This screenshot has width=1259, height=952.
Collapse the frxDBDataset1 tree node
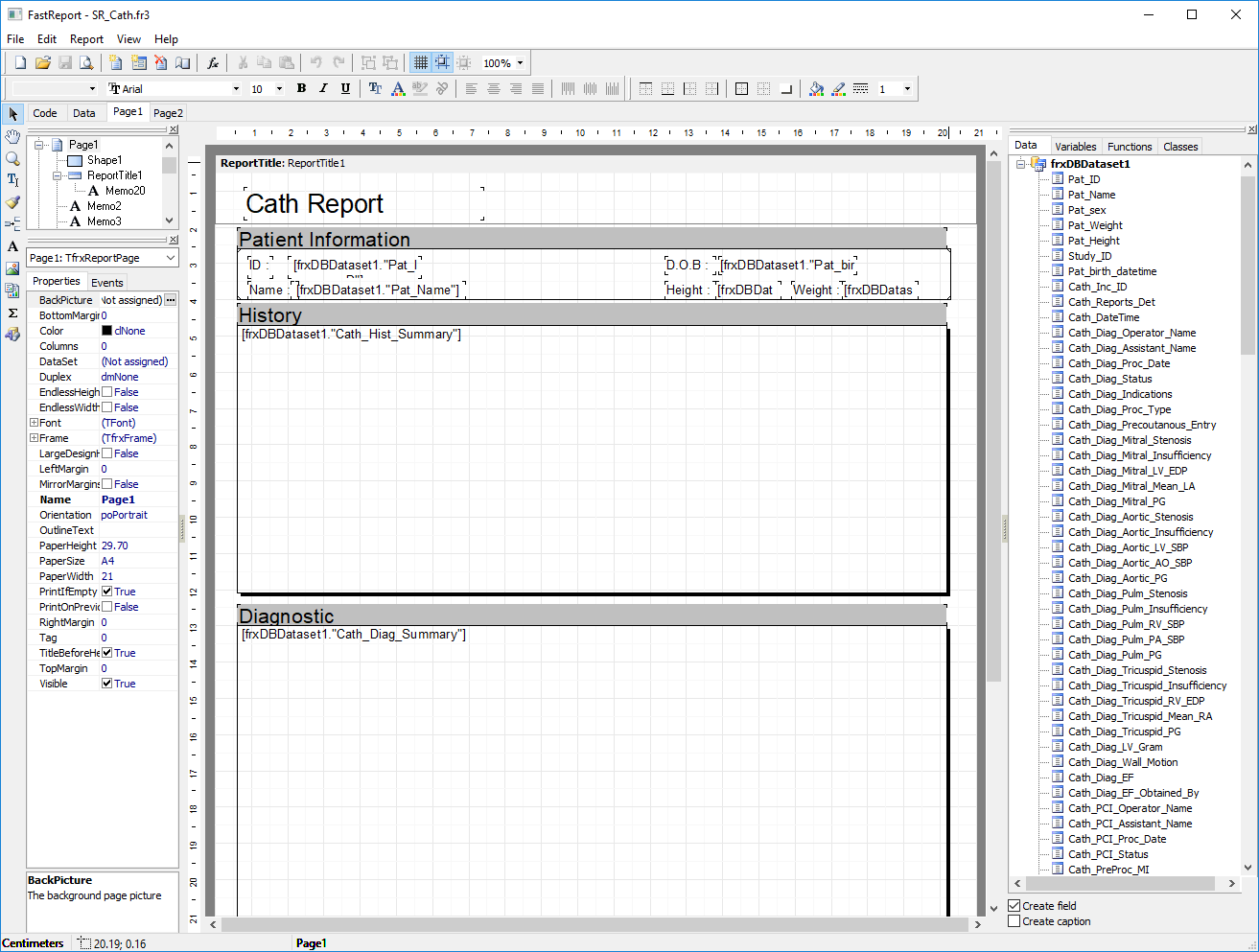click(1021, 164)
